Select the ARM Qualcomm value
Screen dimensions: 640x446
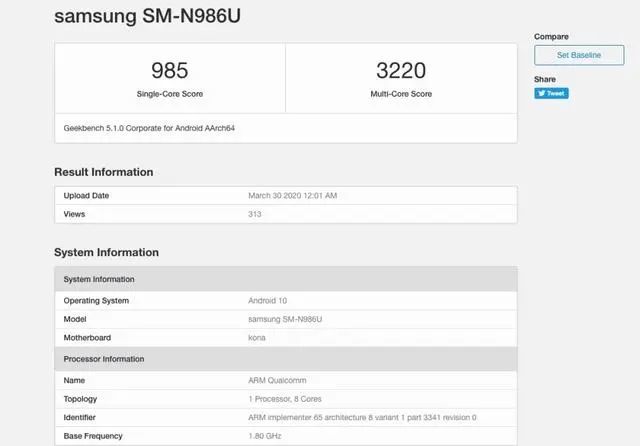277,380
